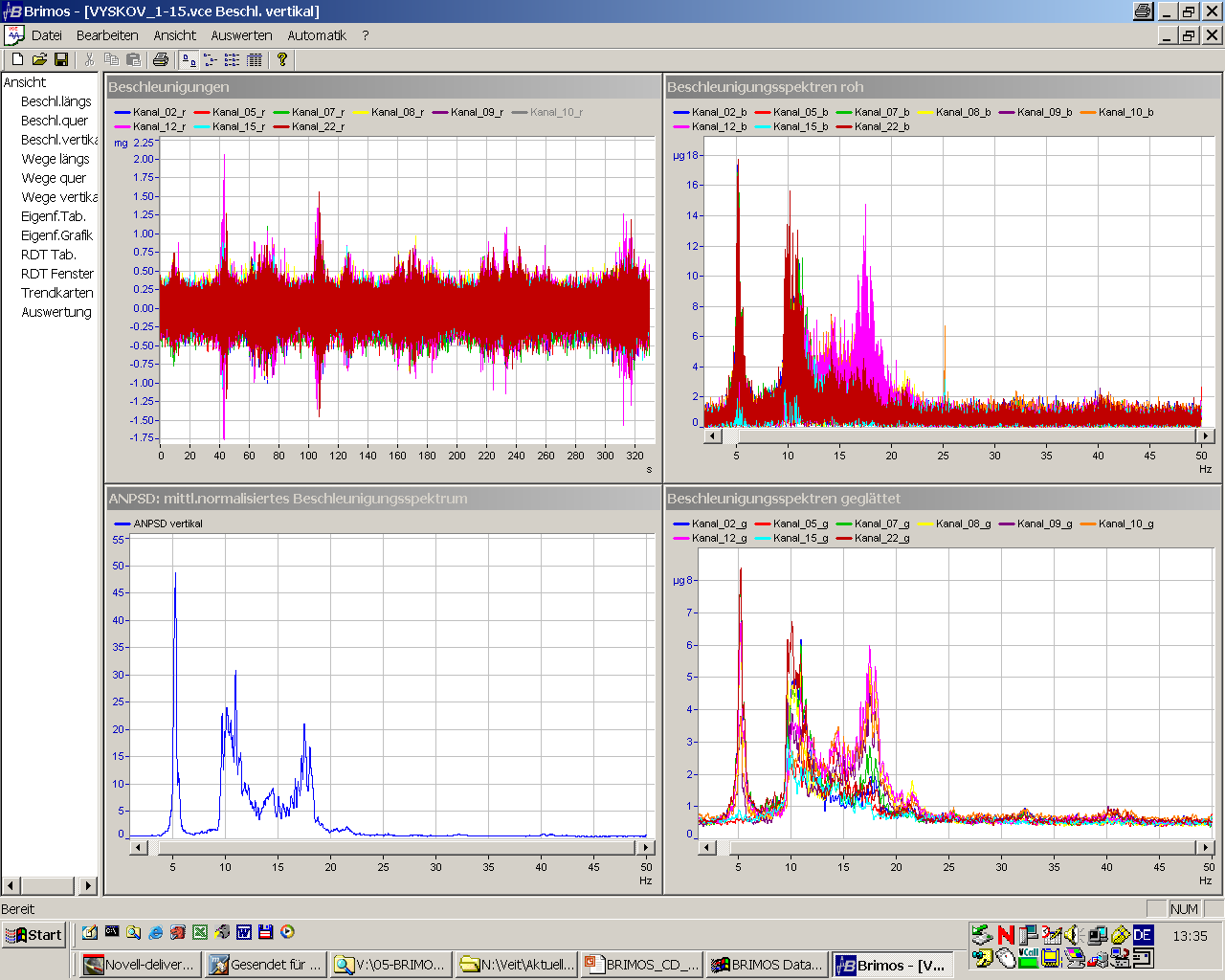Select Trendkarten in the tree
Image resolution: width=1225 pixels, height=980 pixels.
57,293
